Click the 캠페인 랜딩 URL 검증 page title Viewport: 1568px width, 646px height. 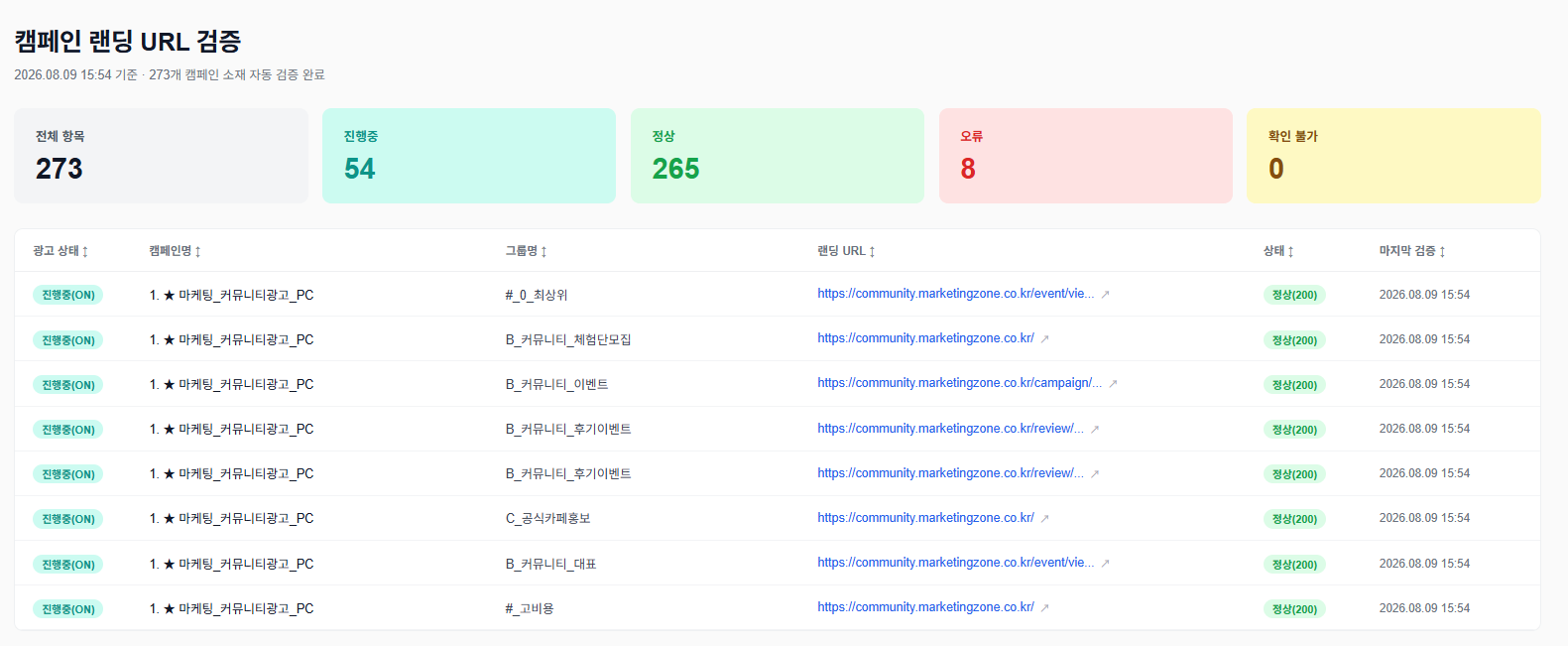click(128, 42)
